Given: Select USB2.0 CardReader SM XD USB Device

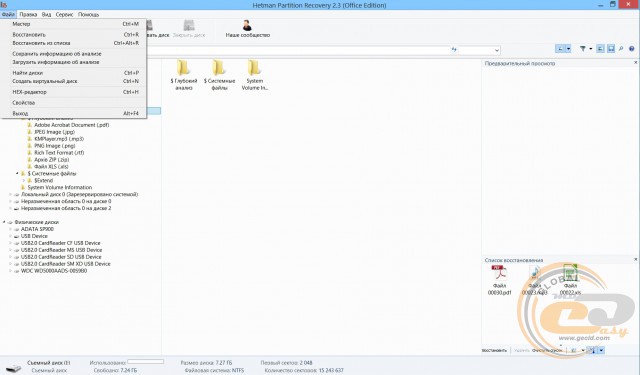Looking at the screenshot, I should click(65, 264).
